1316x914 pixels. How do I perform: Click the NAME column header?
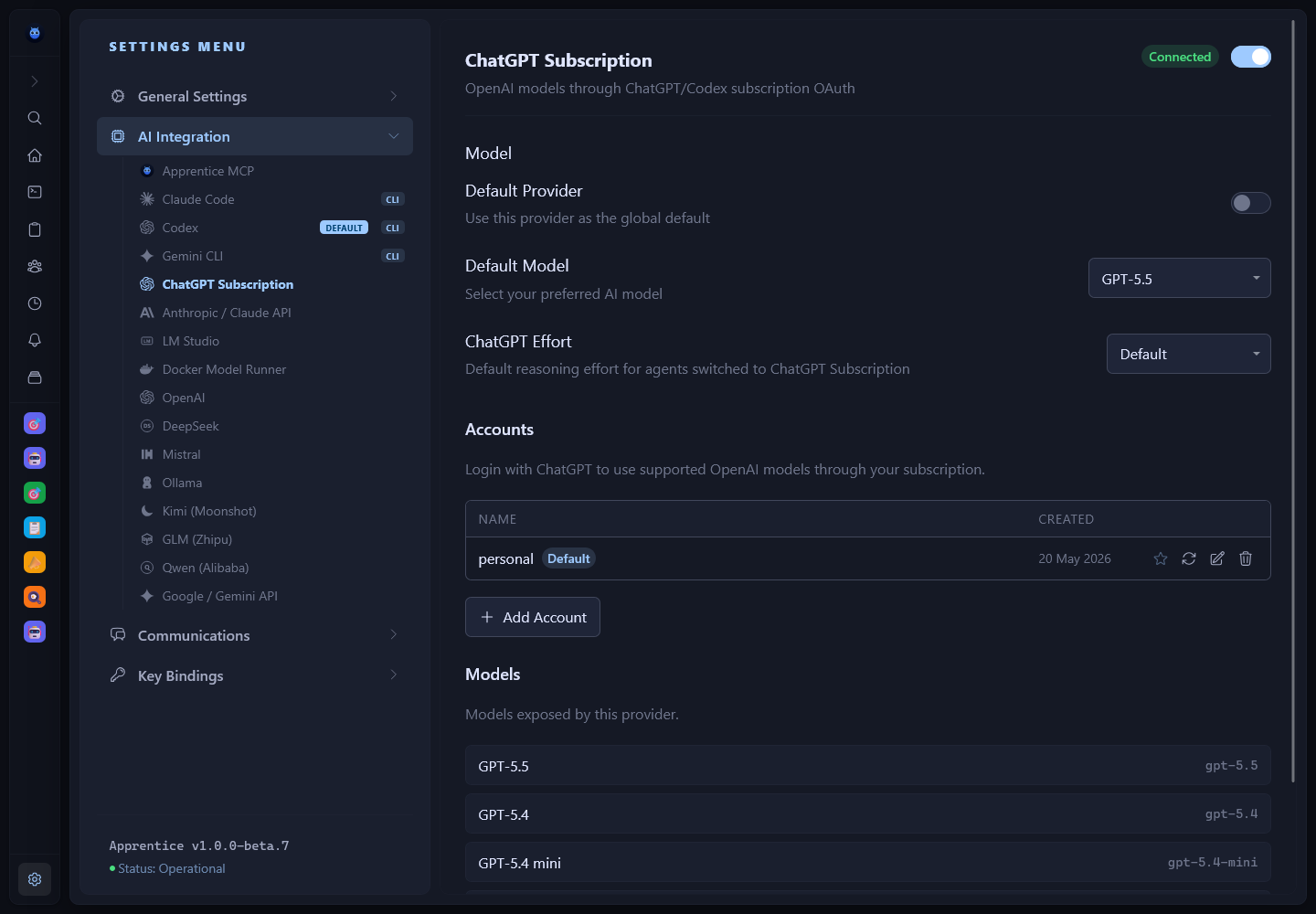click(x=497, y=519)
